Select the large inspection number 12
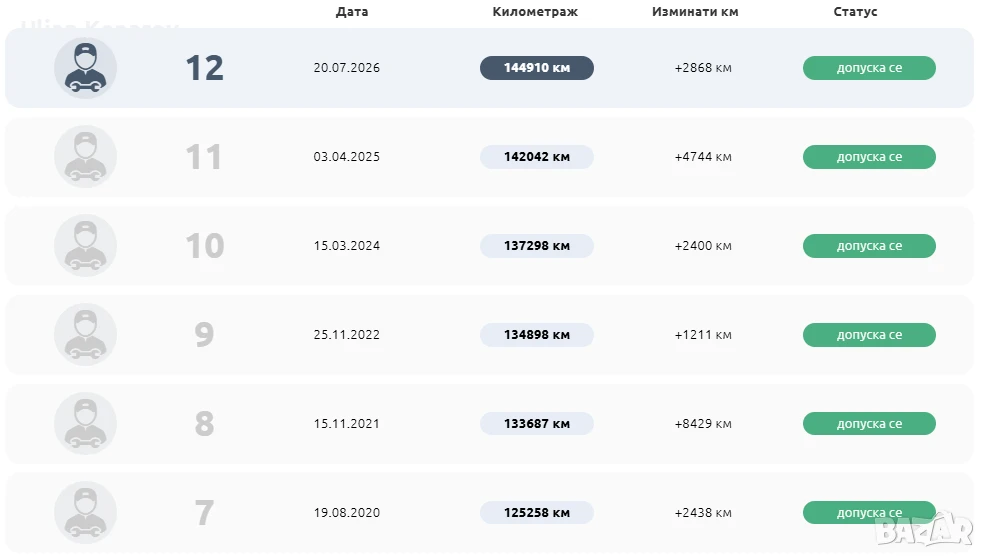This screenshot has height=558, width=985. tap(204, 68)
